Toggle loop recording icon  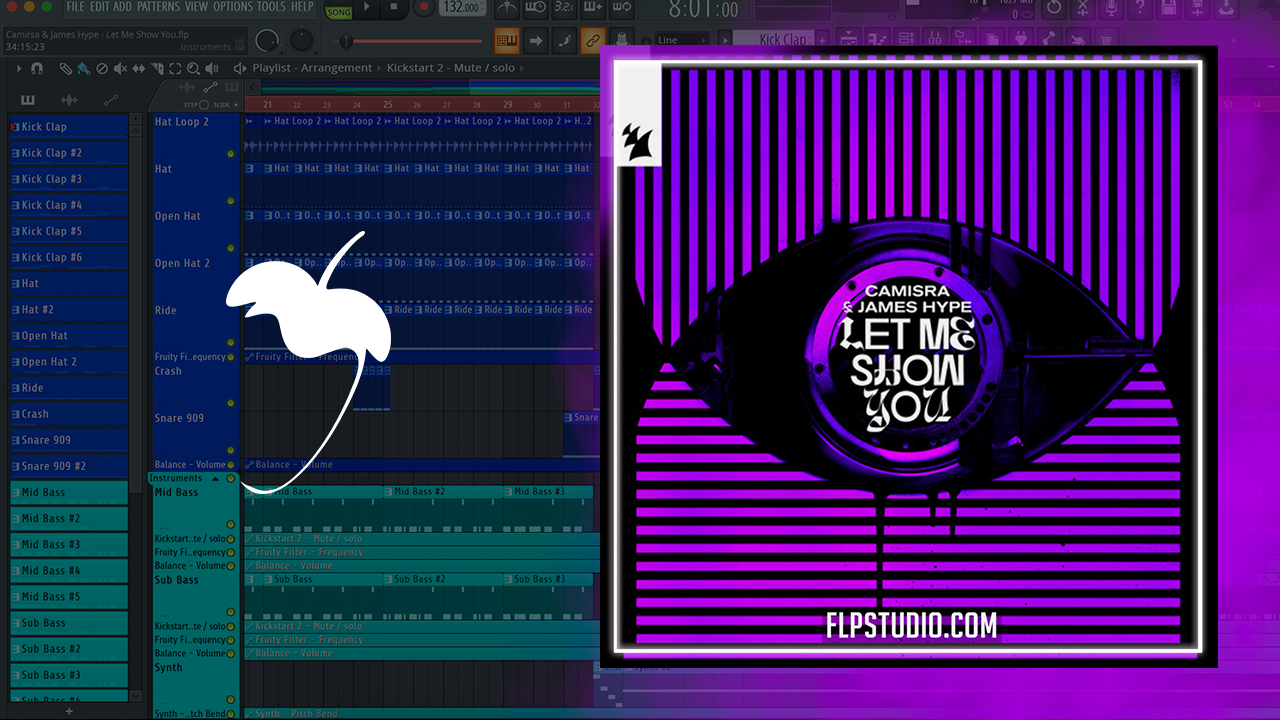point(620,9)
